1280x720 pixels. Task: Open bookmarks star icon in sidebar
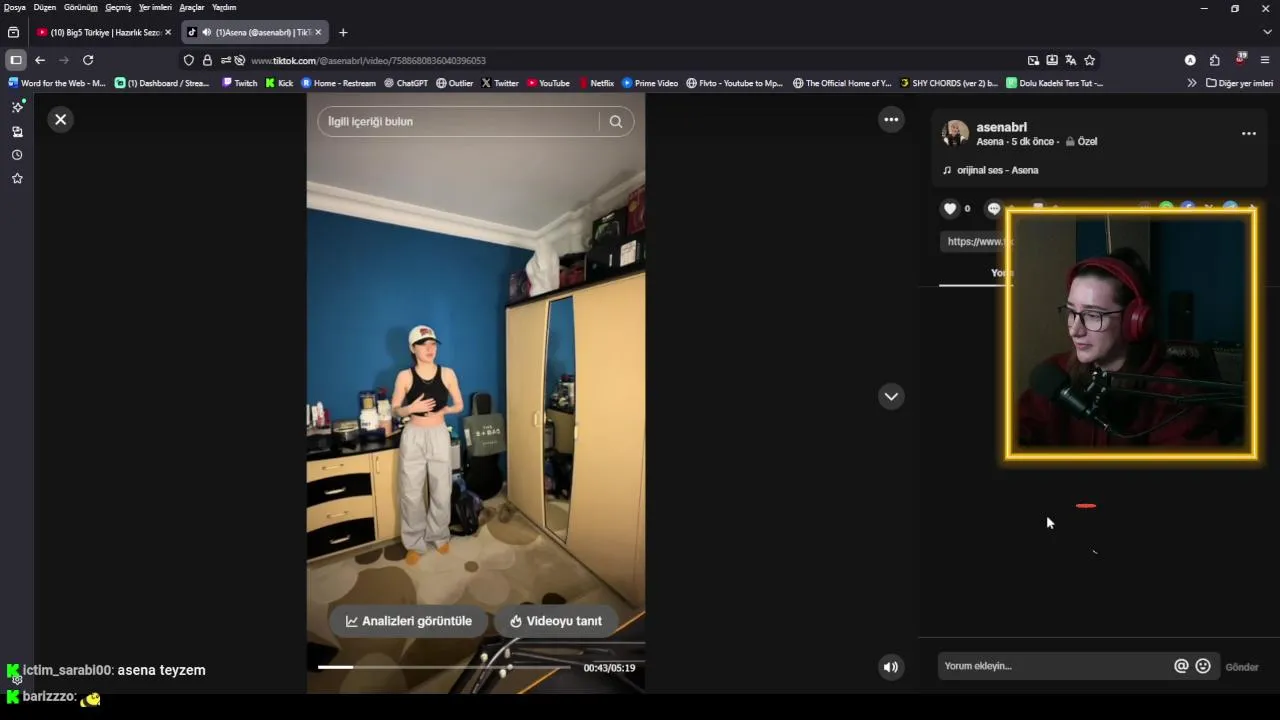pyautogui.click(x=17, y=178)
